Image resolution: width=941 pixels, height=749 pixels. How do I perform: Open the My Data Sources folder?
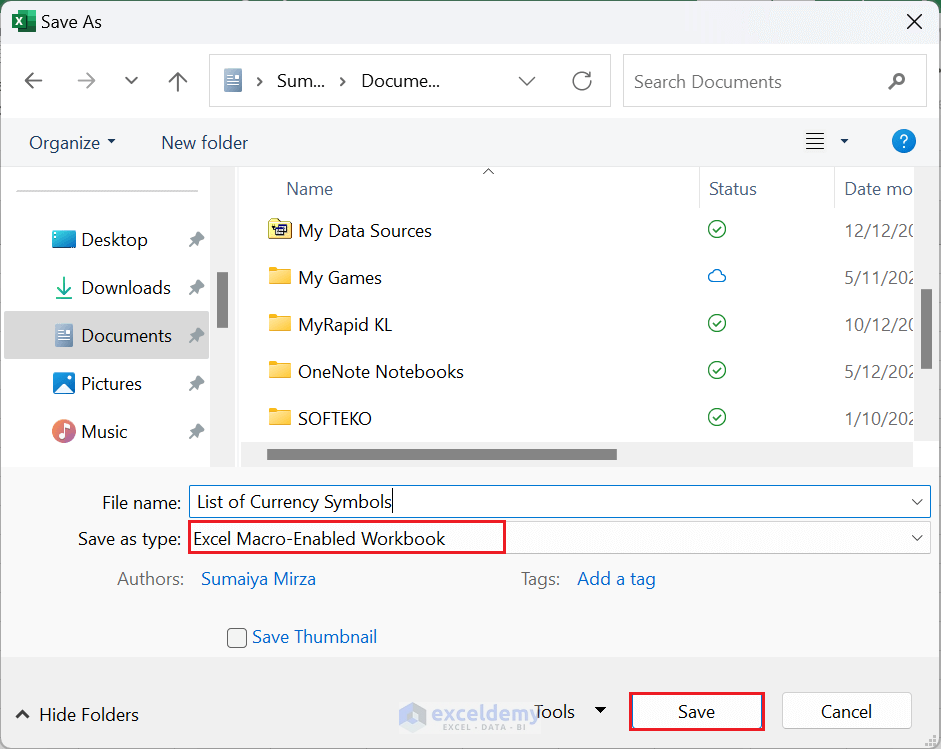(364, 231)
